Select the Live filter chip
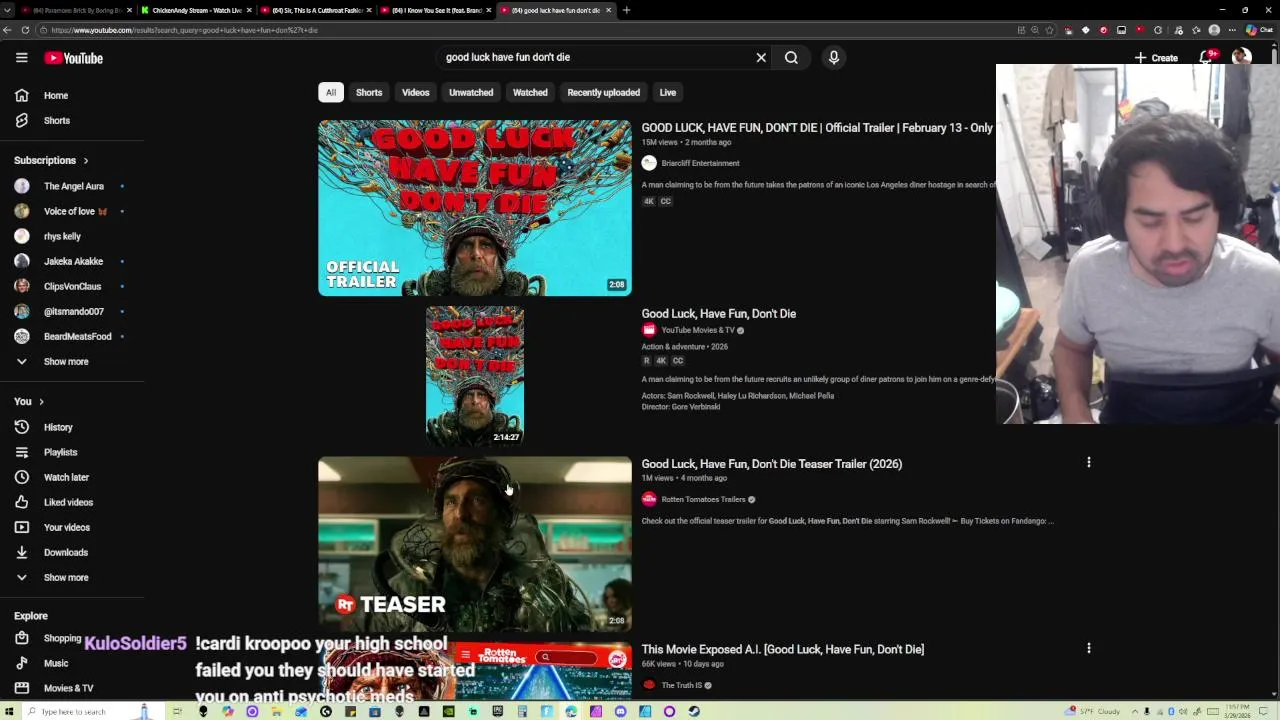 pos(668,92)
